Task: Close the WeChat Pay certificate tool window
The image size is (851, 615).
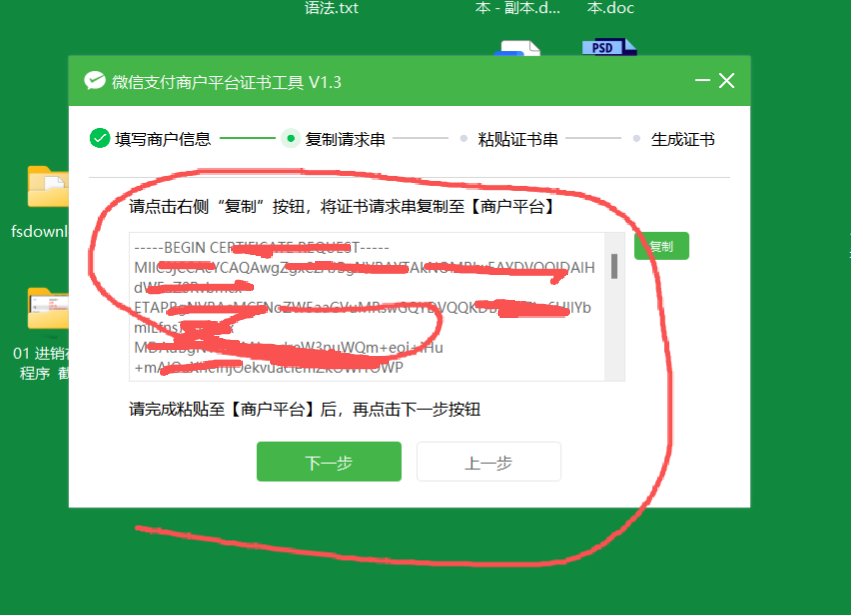Action: pos(727,81)
